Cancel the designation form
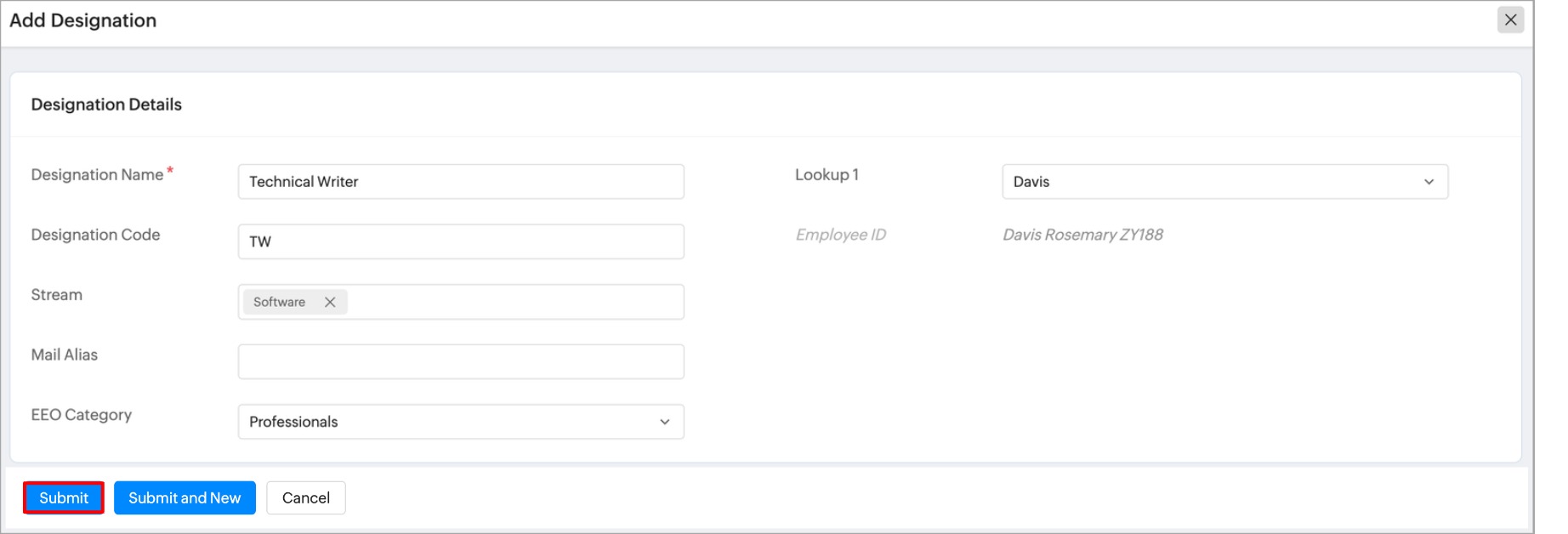This screenshot has height=534, width=1568. (x=306, y=497)
